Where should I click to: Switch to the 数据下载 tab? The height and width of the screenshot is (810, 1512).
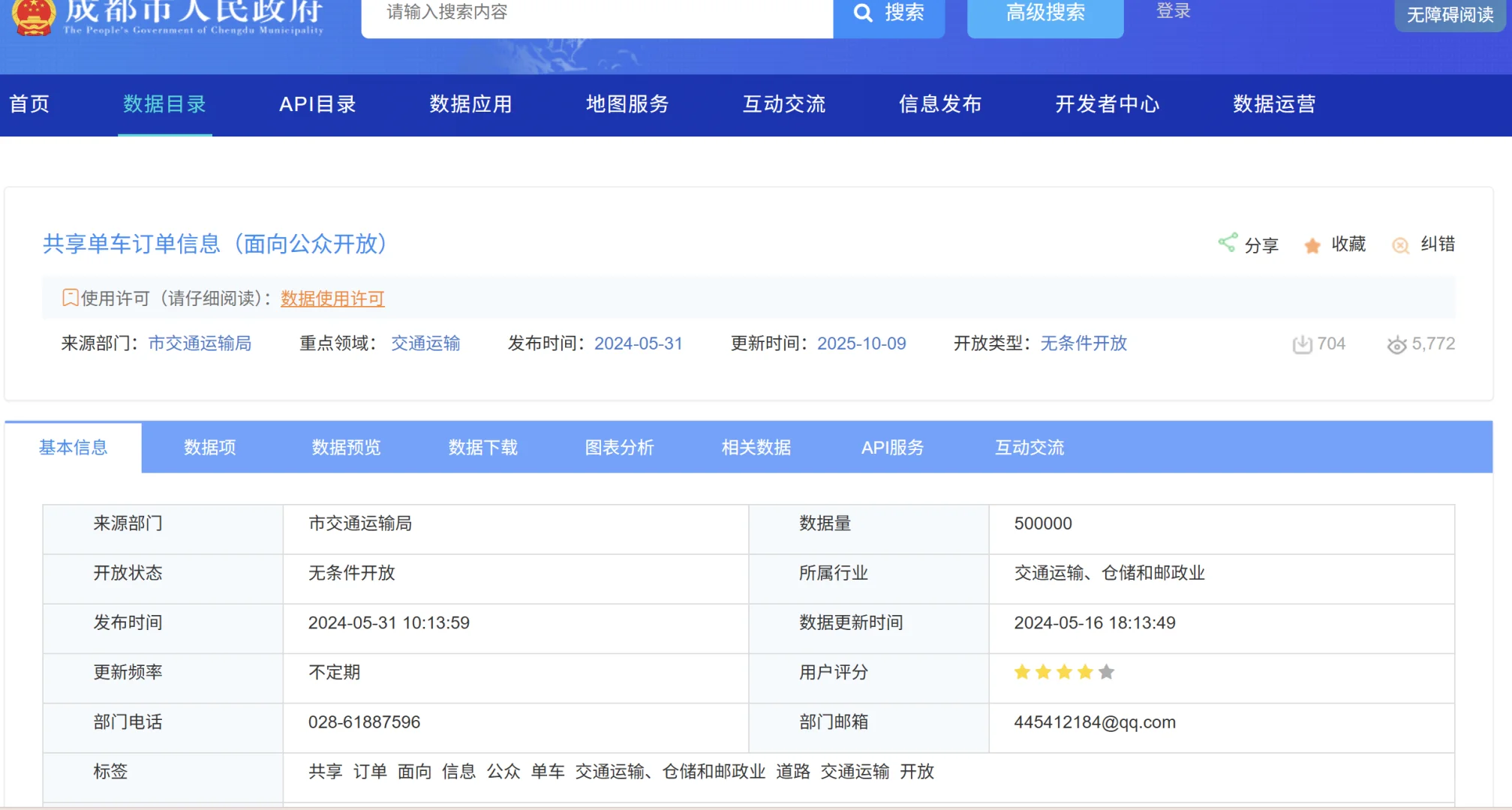482,448
